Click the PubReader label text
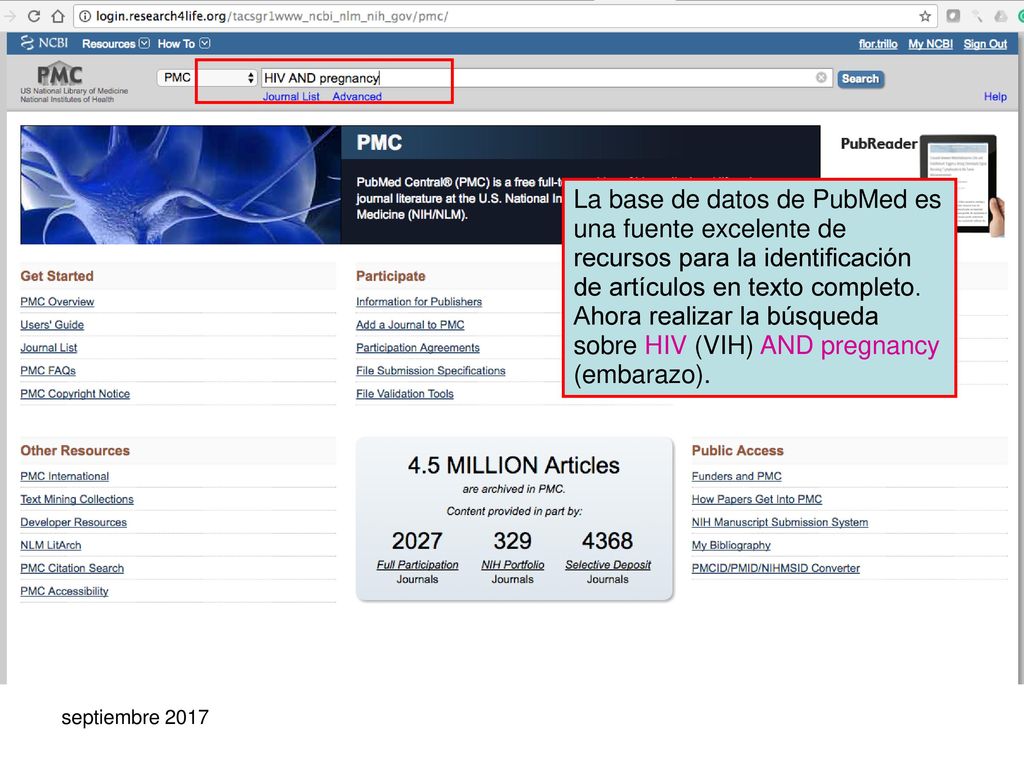The image size is (1024, 768). (x=879, y=144)
